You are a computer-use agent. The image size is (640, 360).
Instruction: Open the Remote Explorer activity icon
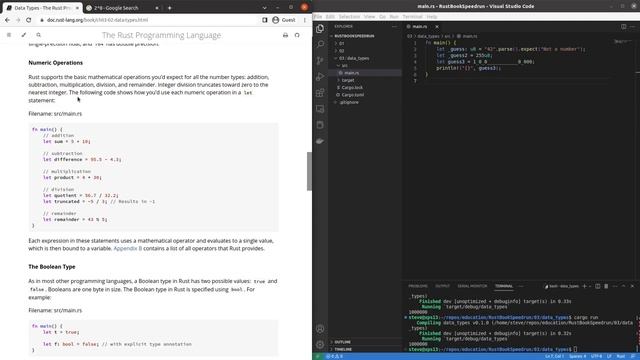coord(320,109)
